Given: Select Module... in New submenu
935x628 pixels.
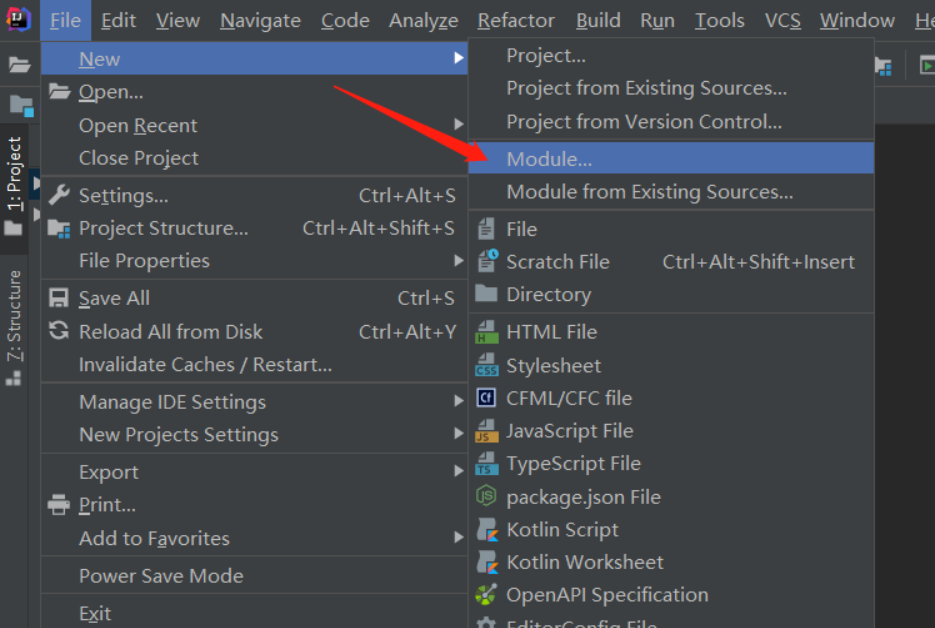Looking at the screenshot, I should click(671, 158).
